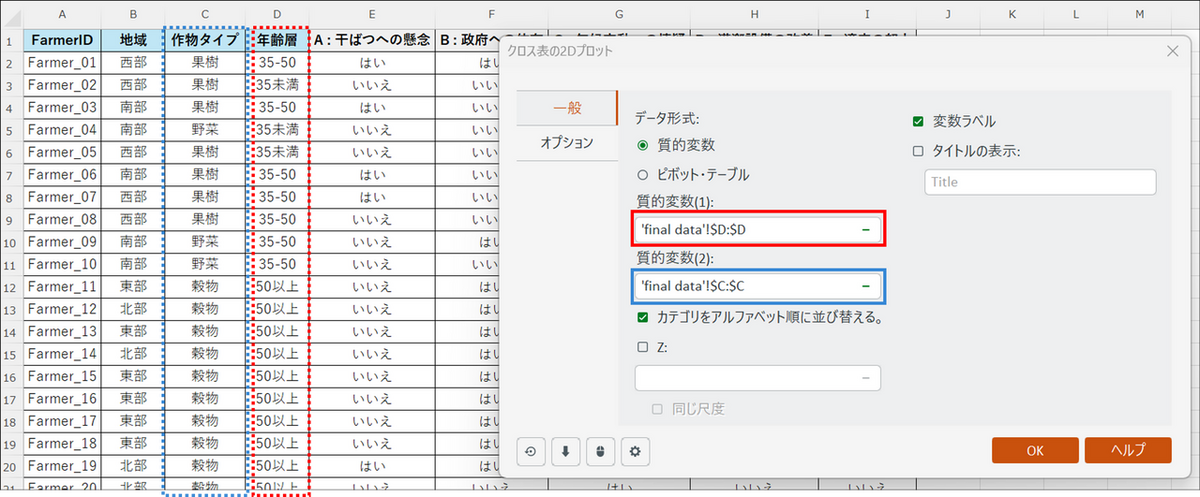The width and height of the screenshot is (1200, 497).
Task: Click range selector minus icon for 質的変数(1)
Action: tap(866, 230)
